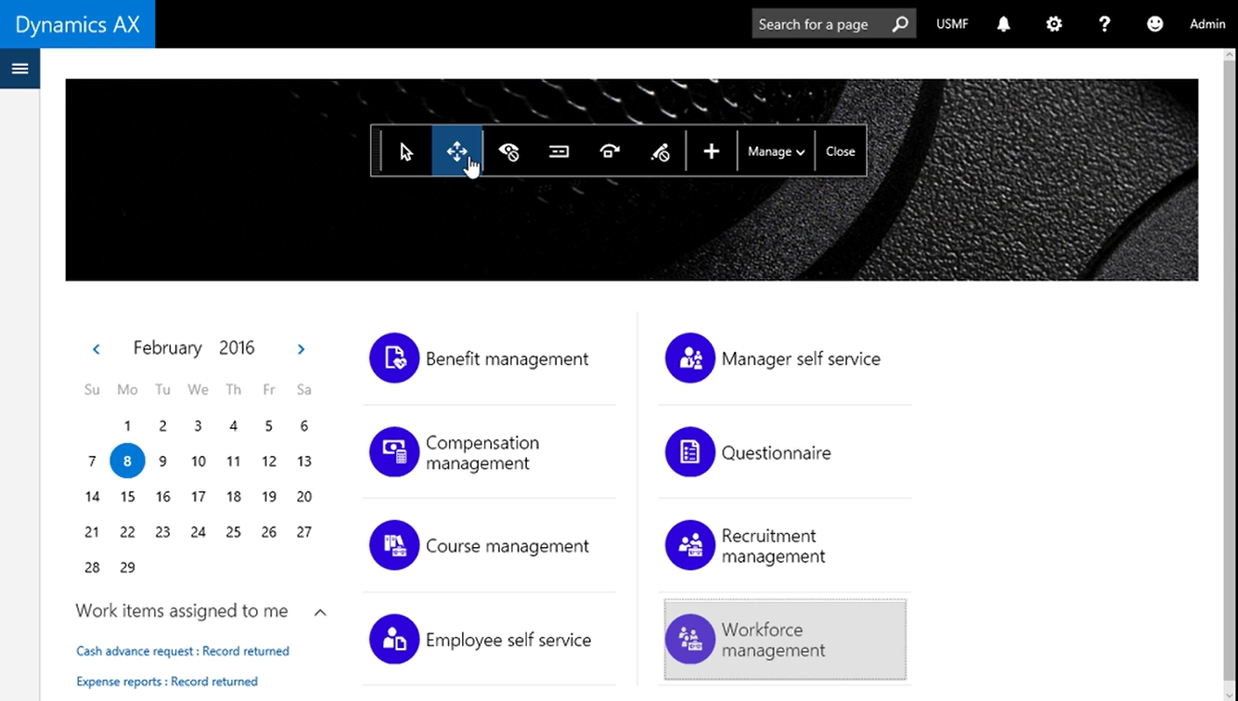
Task: Click the plus Add field icon
Action: click(711, 152)
